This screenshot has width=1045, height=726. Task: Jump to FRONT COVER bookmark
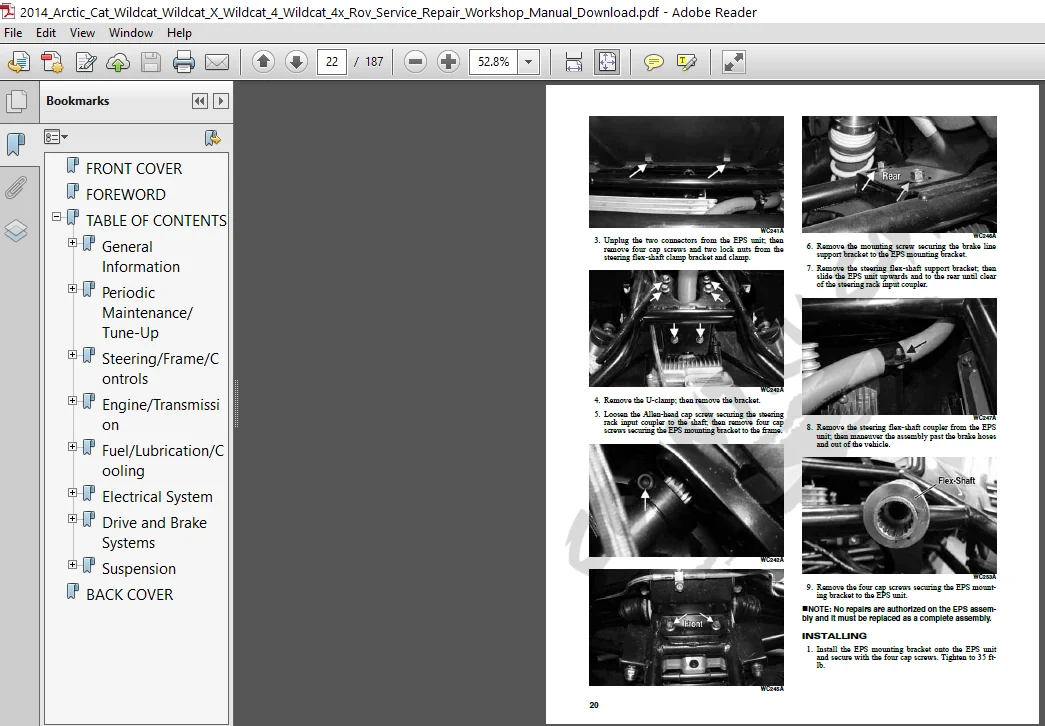click(133, 169)
